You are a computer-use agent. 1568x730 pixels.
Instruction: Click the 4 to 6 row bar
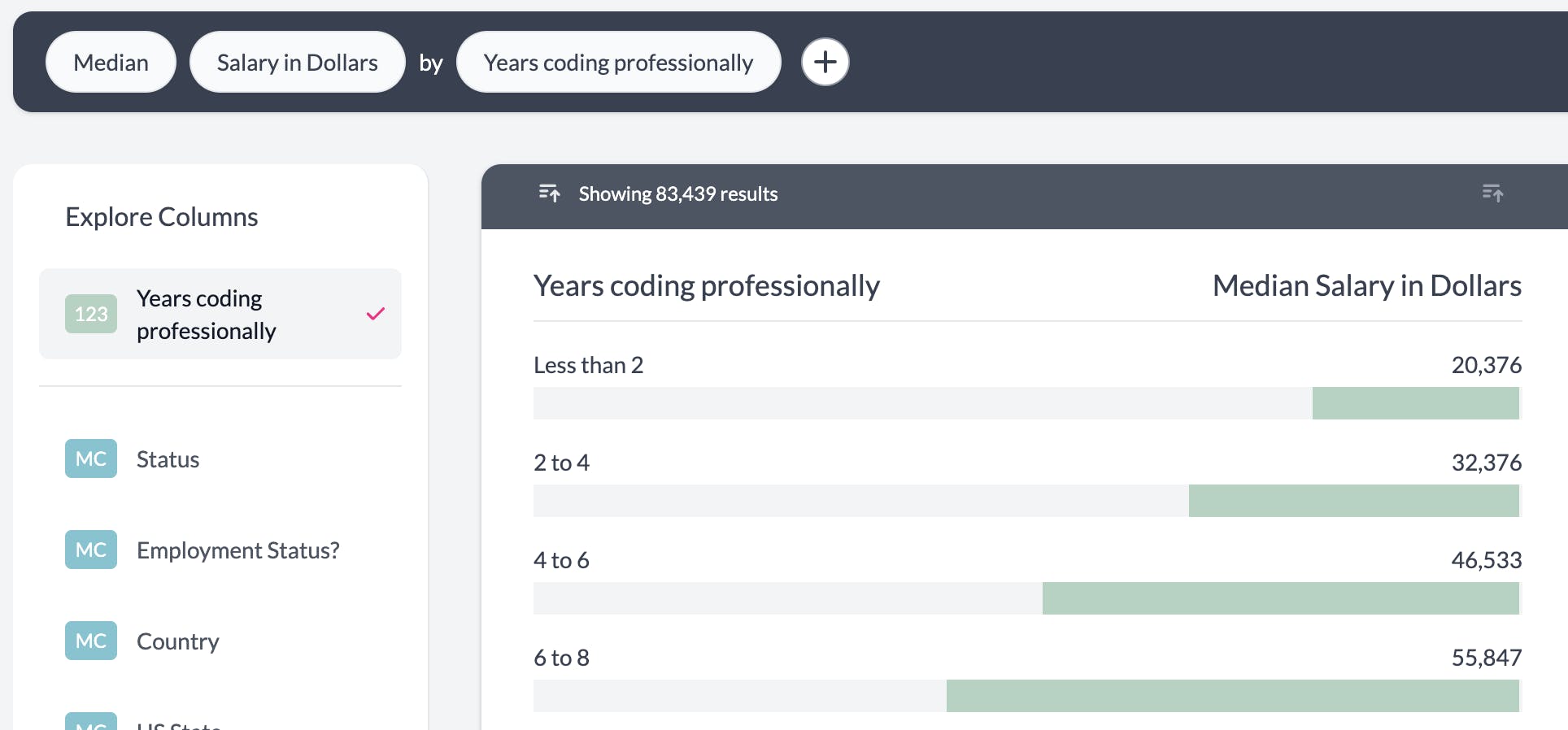tap(1280, 598)
